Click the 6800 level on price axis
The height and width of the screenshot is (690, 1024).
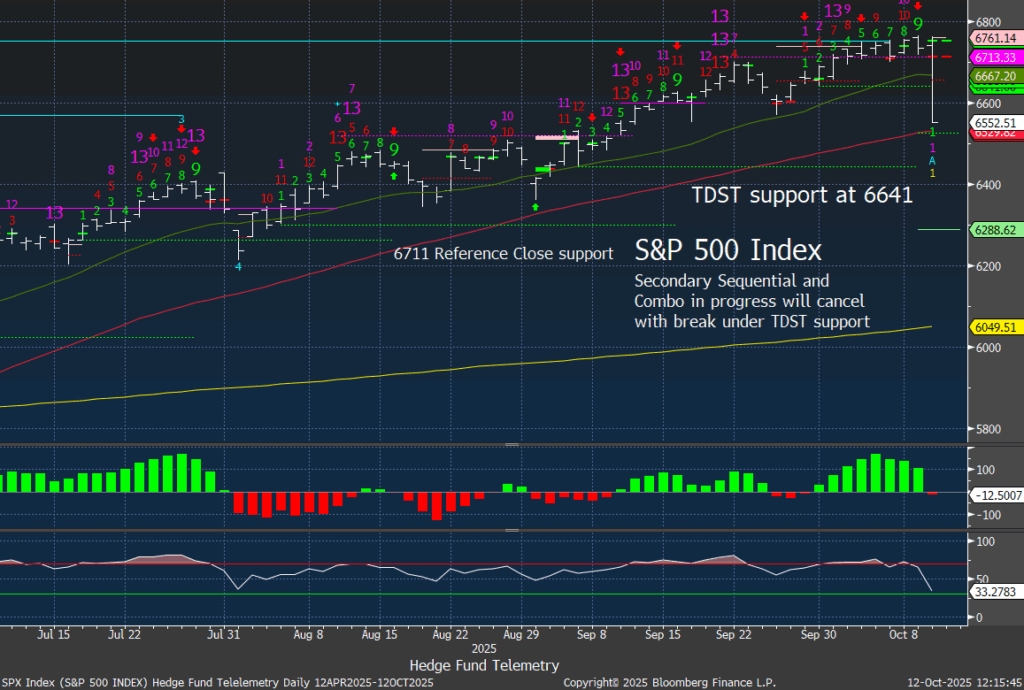tap(988, 22)
